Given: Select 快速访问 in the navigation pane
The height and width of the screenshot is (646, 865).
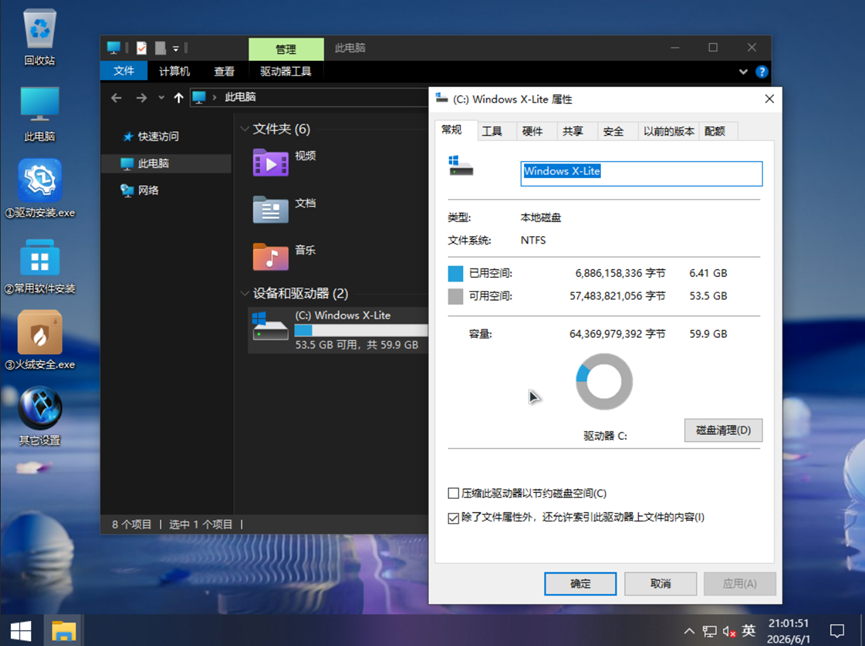Looking at the screenshot, I should pos(158,136).
